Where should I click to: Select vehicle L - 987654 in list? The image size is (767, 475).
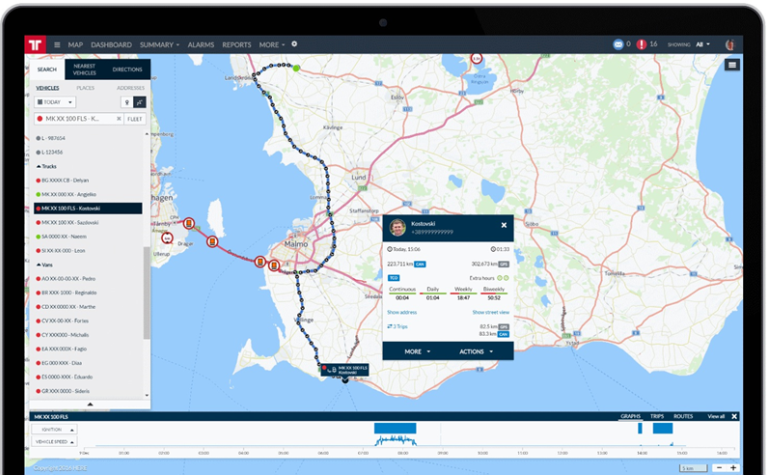point(88,138)
